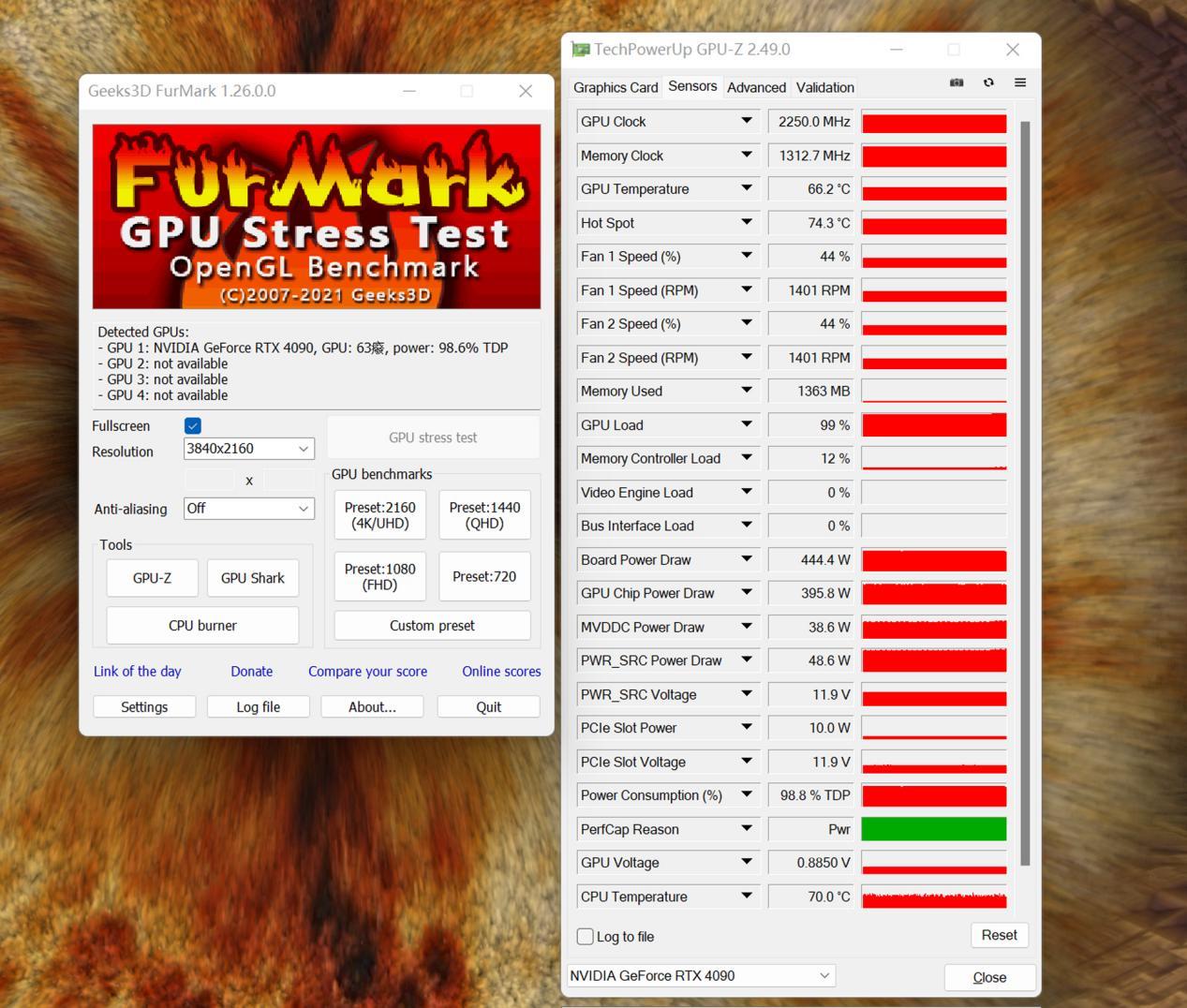The width and height of the screenshot is (1187, 1008).
Task: Expand the Board Power Draw dropdown arrow
Action: [x=747, y=559]
